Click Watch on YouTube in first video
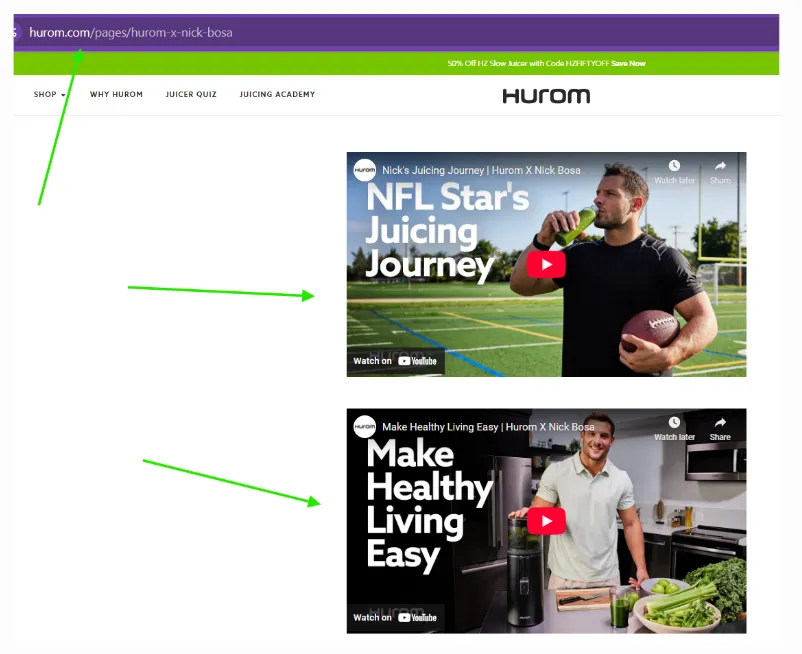This screenshot has width=802, height=654. click(395, 361)
